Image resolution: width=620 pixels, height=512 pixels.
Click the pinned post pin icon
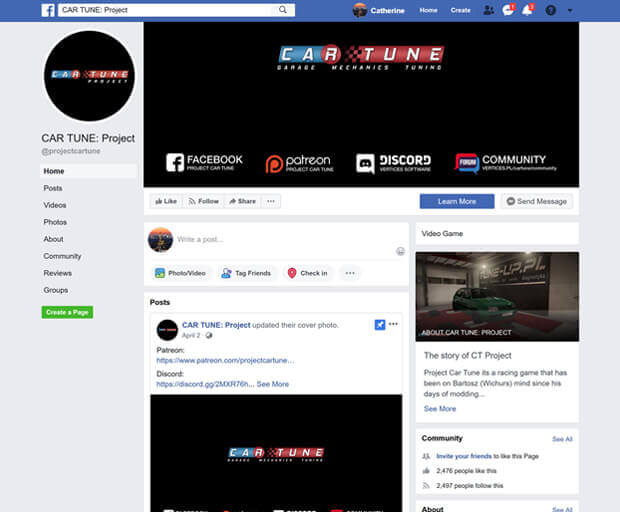(x=379, y=325)
